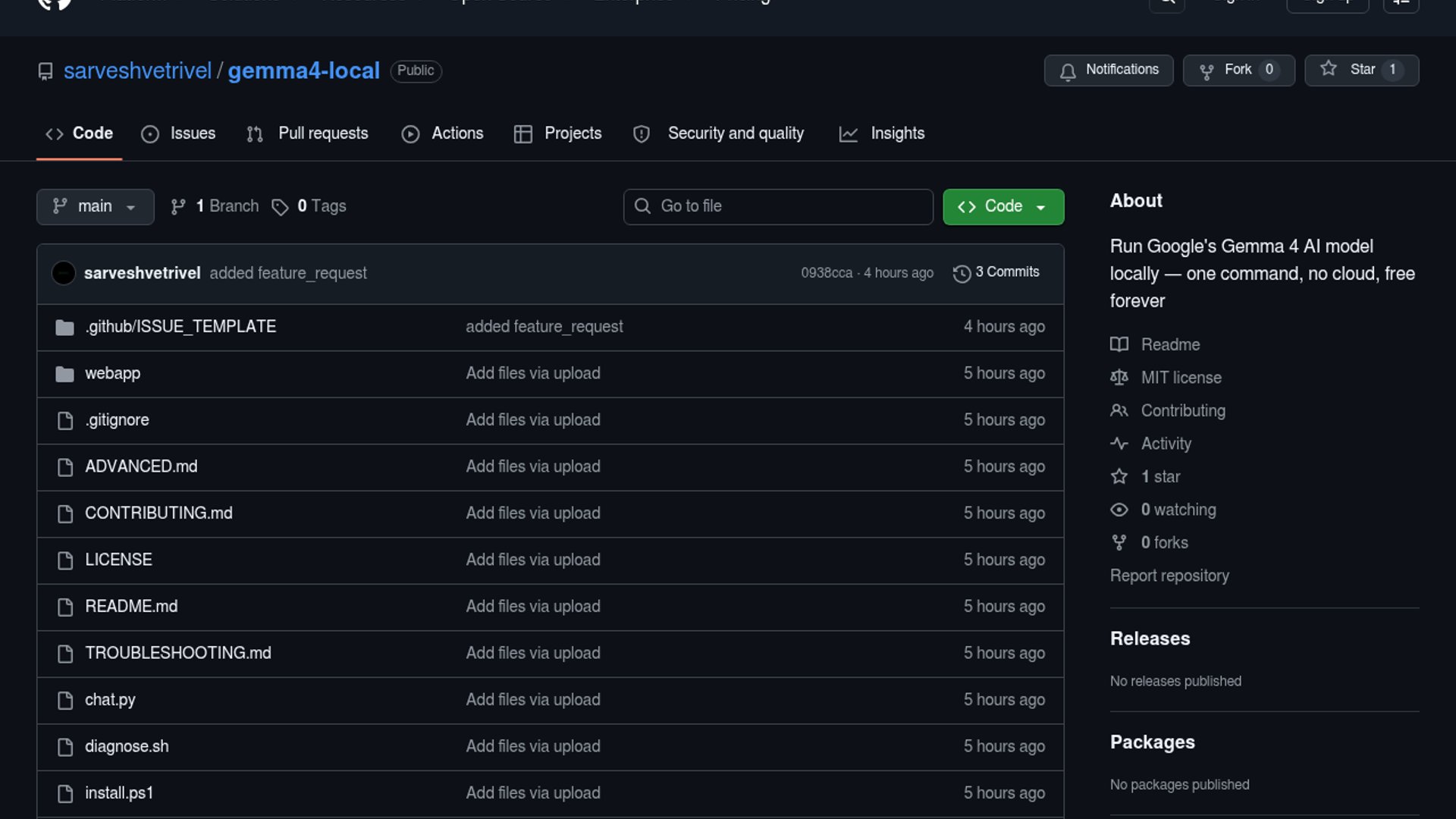
Task: Expand the green Code dropdown button
Action: pos(1003,206)
